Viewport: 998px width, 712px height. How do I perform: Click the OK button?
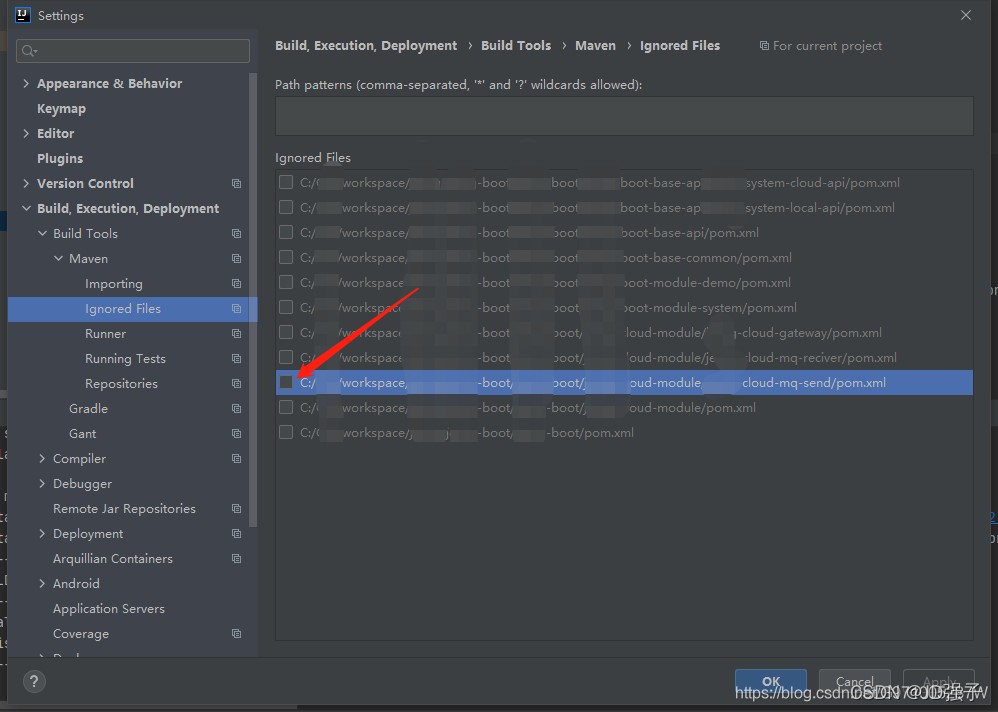click(x=771, y=681)
